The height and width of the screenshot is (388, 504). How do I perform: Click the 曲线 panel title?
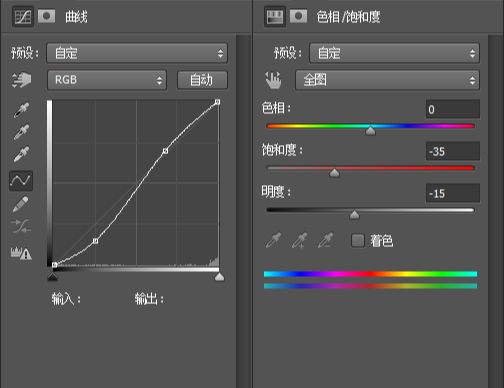click(x=76, y=17)
